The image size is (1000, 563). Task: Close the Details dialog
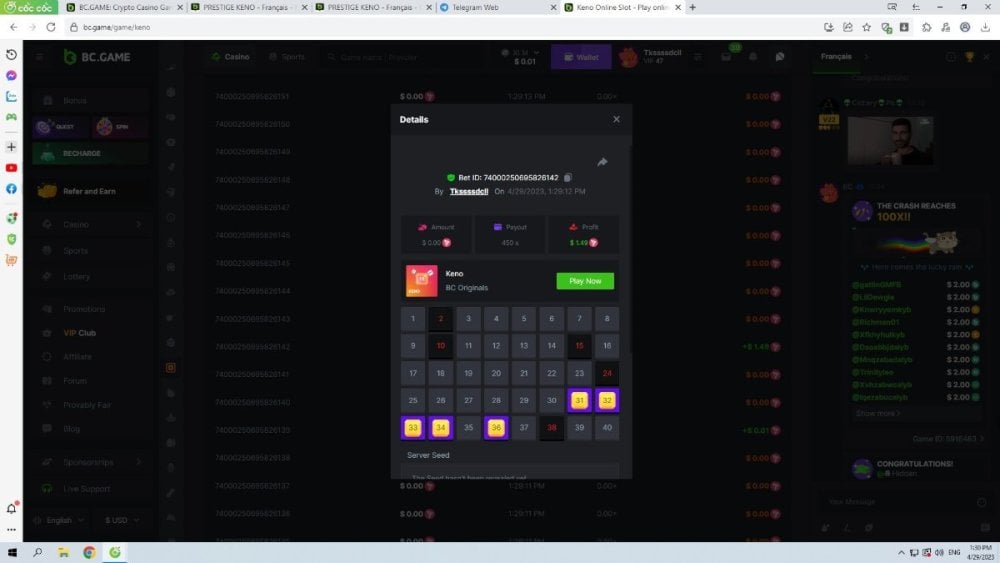click(x=616, y=119)
